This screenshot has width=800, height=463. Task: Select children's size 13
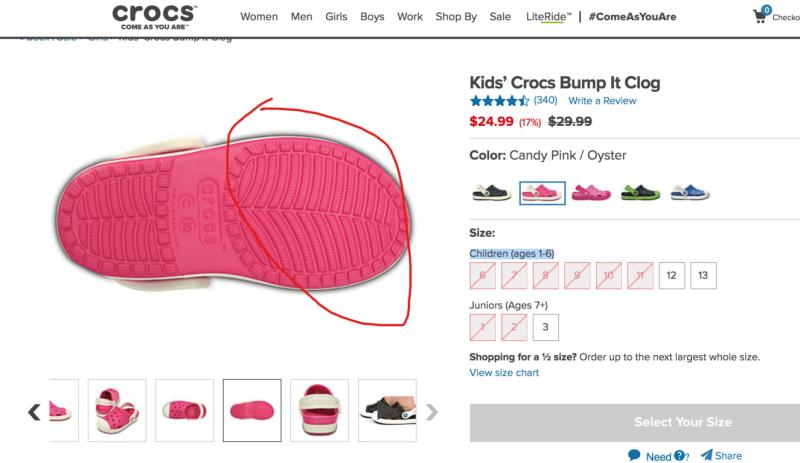[x=703, y=274]
